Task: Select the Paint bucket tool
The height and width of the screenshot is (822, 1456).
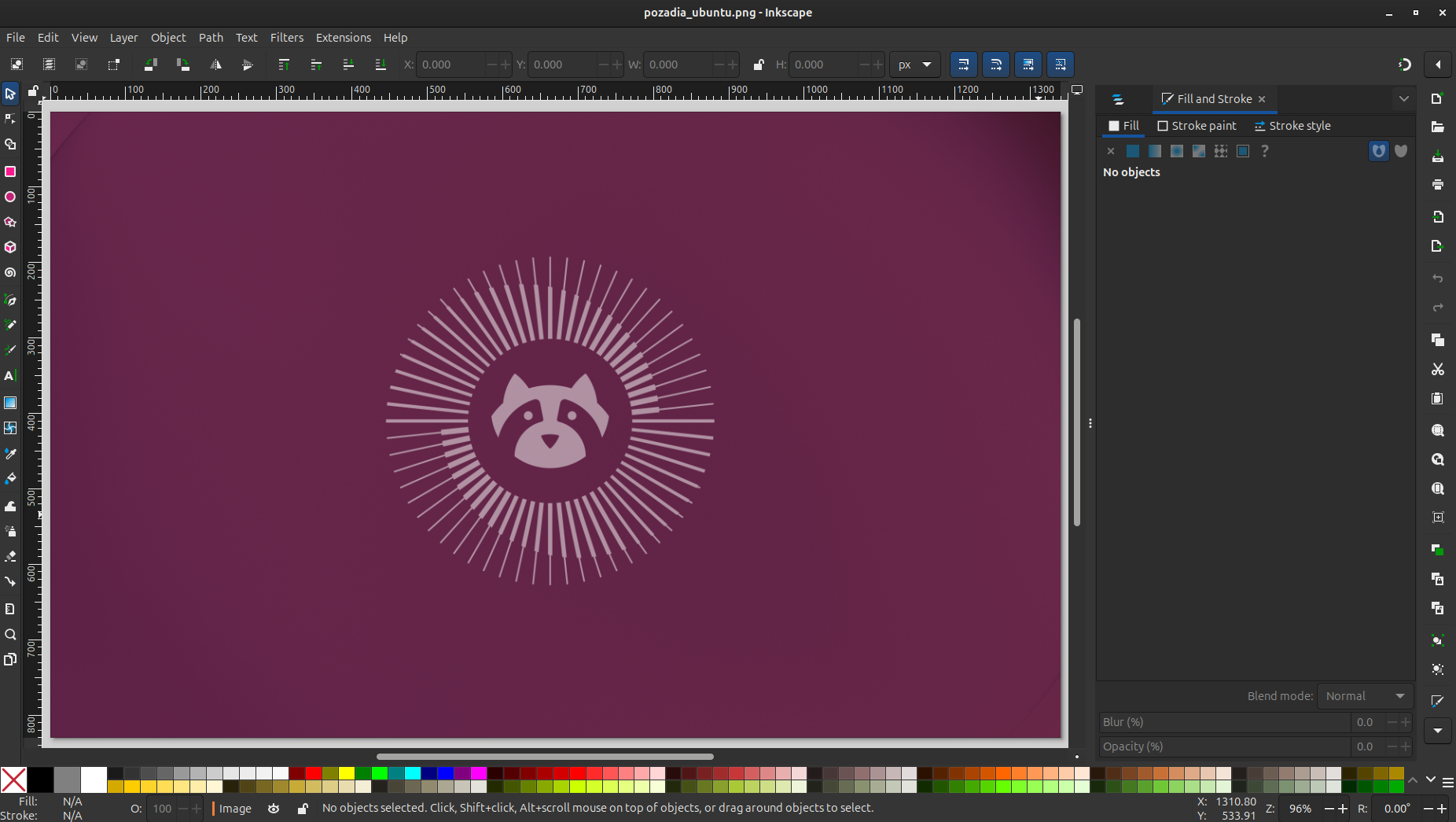Action: [x=10, y=479]
